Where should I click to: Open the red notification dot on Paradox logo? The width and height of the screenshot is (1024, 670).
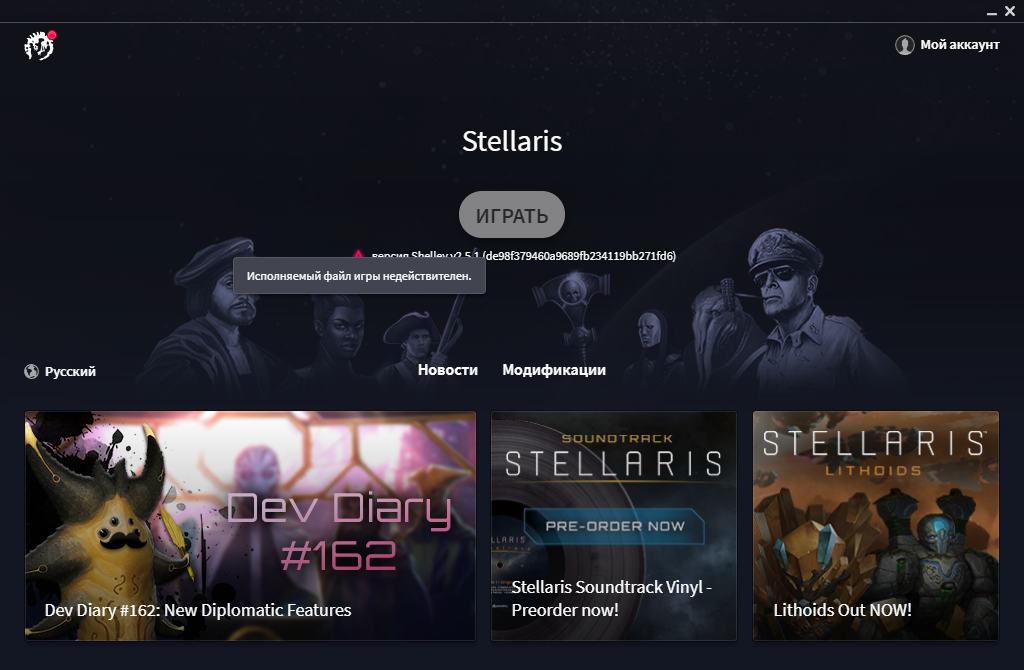click(52, 35)
